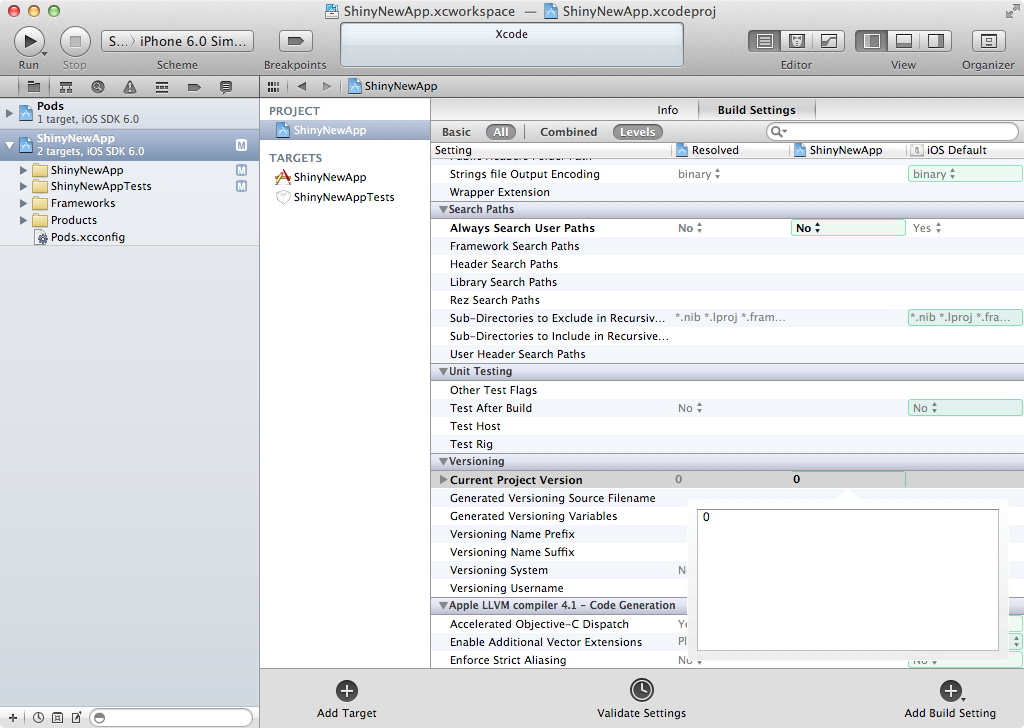The height and width of the screenshot is (728, 1024).
Task: Select the ShinyNewAppTests target
Action: point(344,197)
